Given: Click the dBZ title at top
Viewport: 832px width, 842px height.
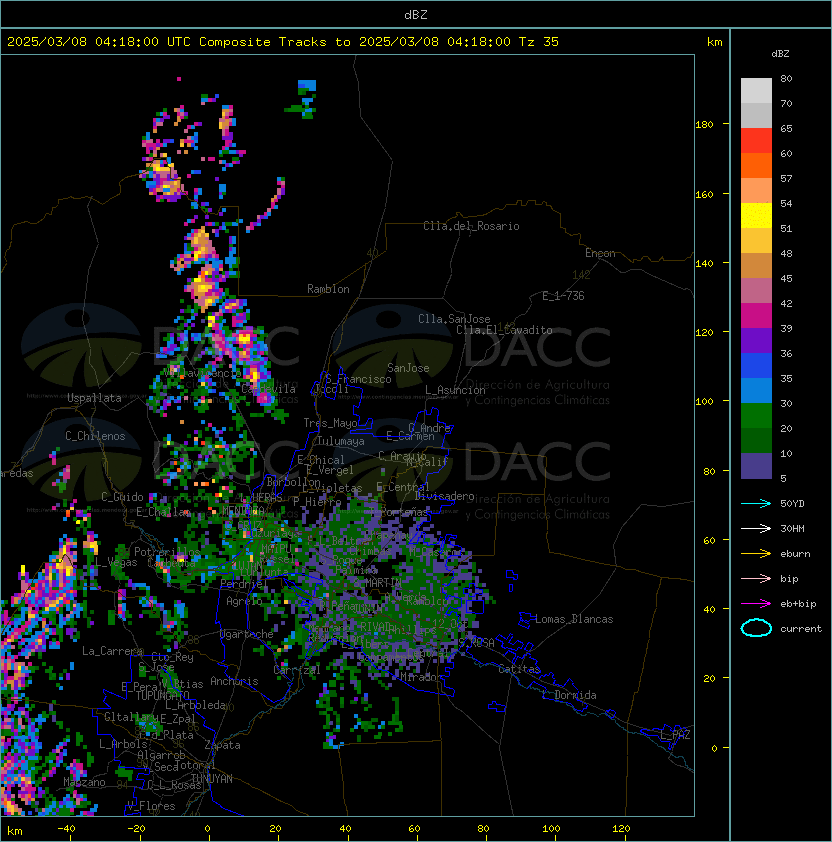Looking at the screenshot, I should pos(416,15).
